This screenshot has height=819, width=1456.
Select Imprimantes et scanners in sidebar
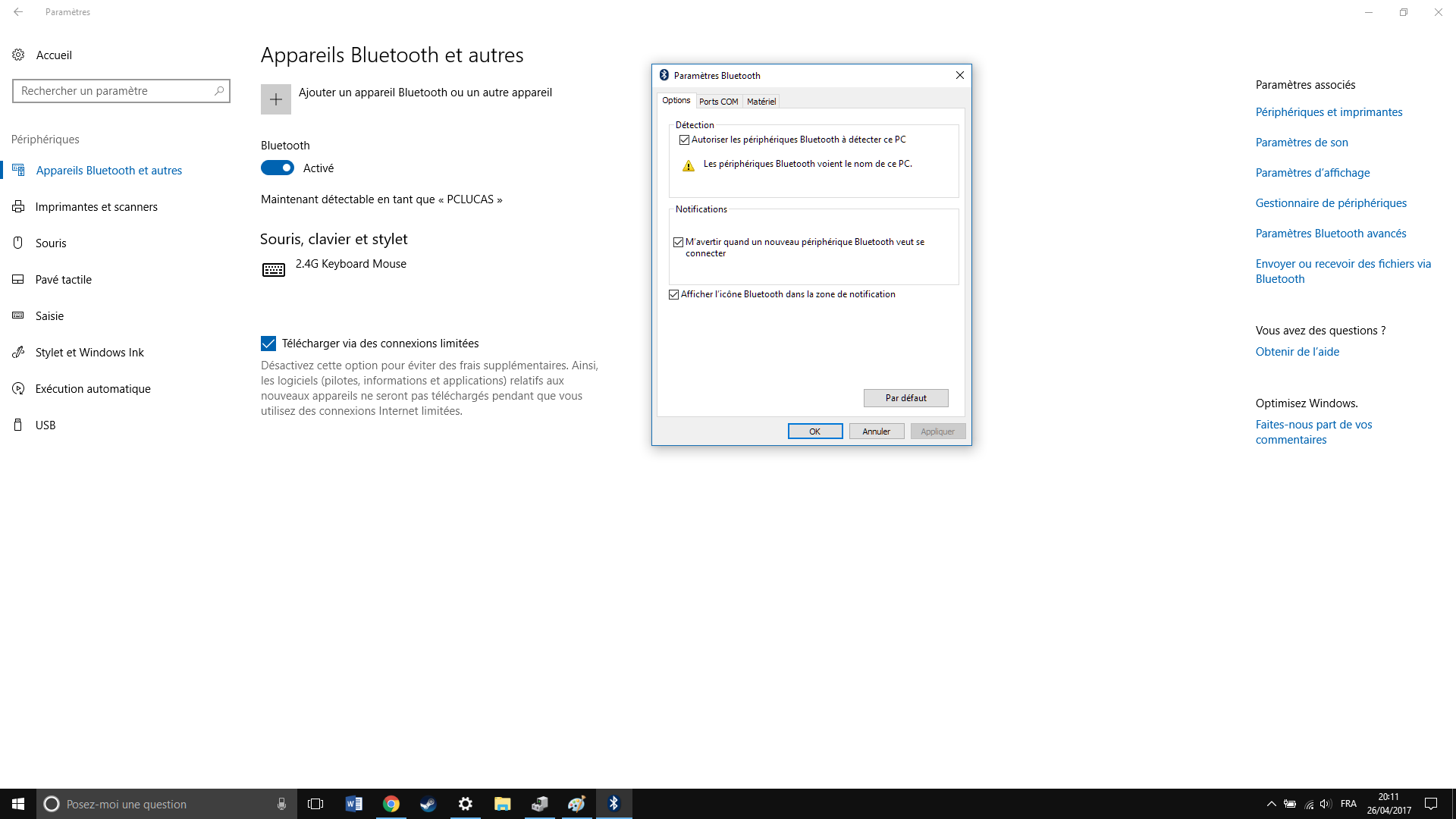96,207
